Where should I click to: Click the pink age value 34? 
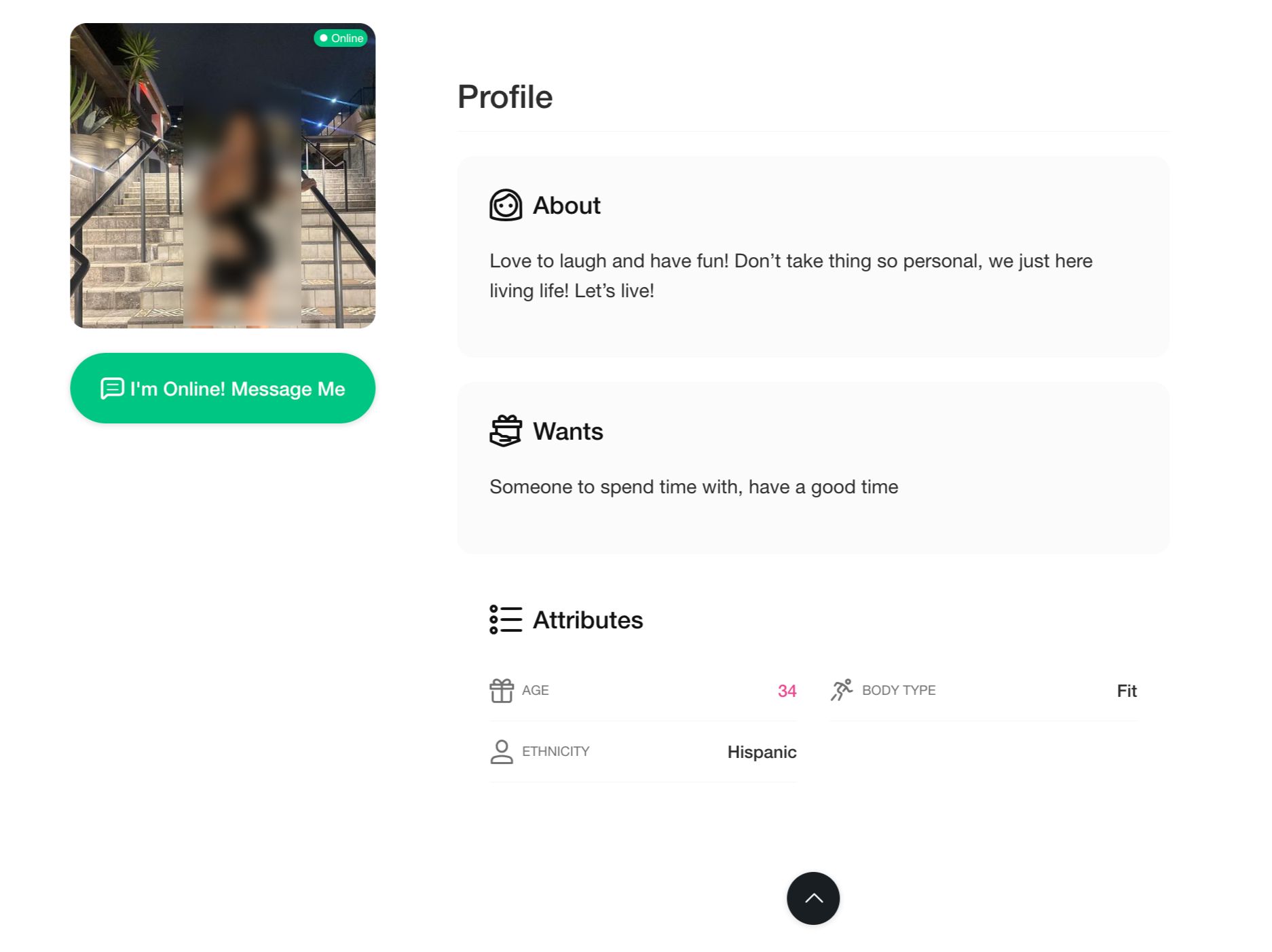[x=787, y=691]
